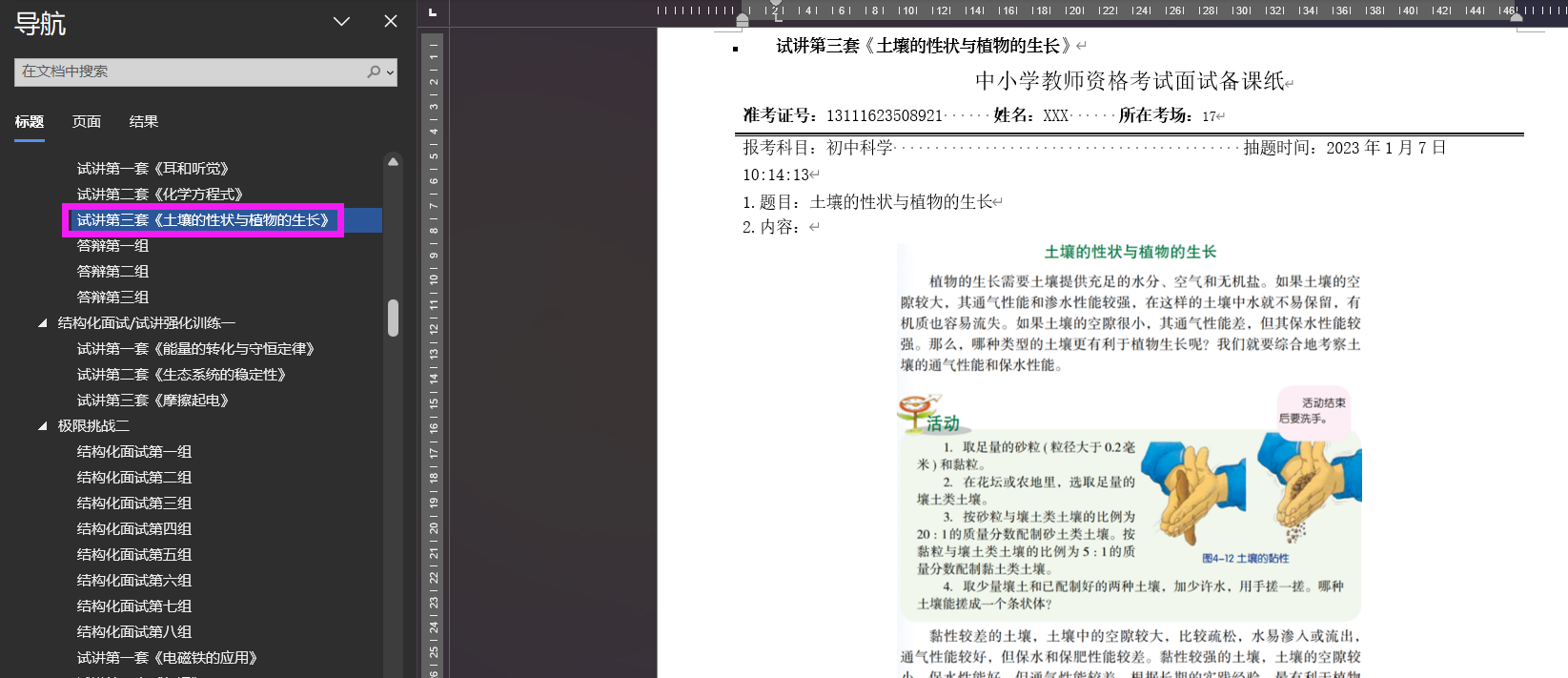Open navigation pane task options chevron
Screen dimensions: 1568x678
pyautogui.click(x=341, y=21)
